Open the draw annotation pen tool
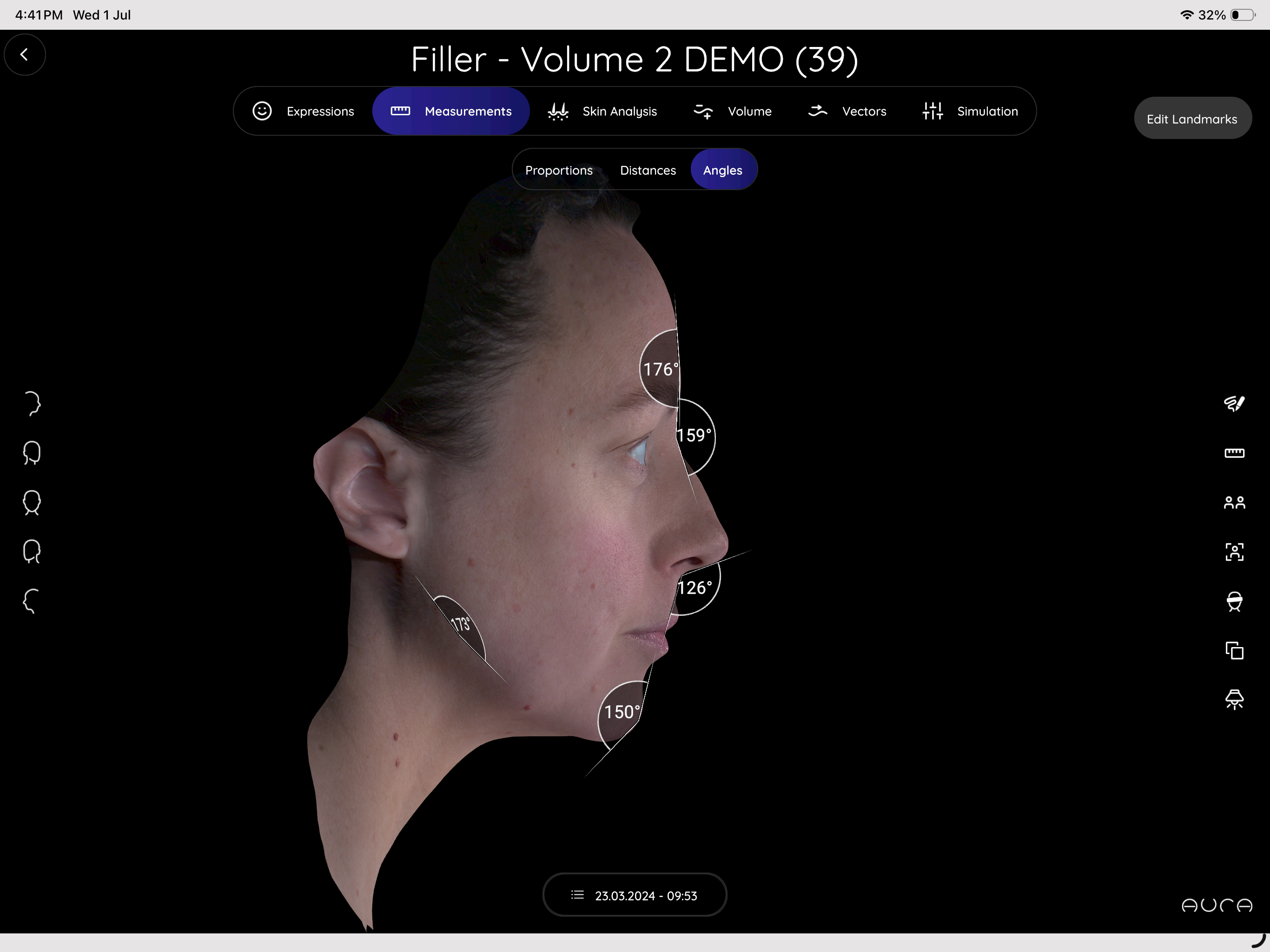The width and height of the screenshot is (1270, 952). tap(1234, 403)
